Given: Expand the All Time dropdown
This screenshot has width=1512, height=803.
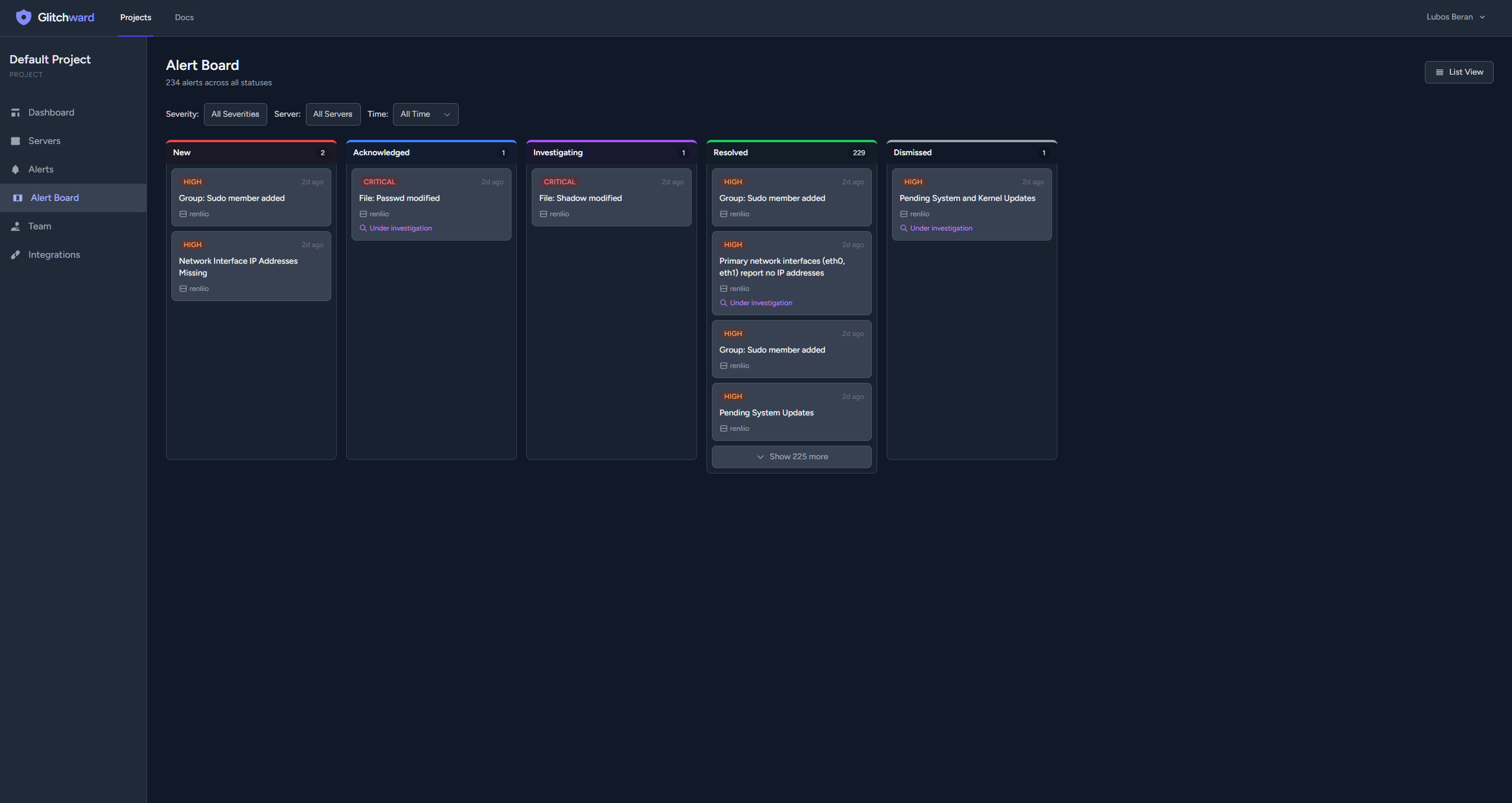Looking at the screenshot, I should coord(425,114).
